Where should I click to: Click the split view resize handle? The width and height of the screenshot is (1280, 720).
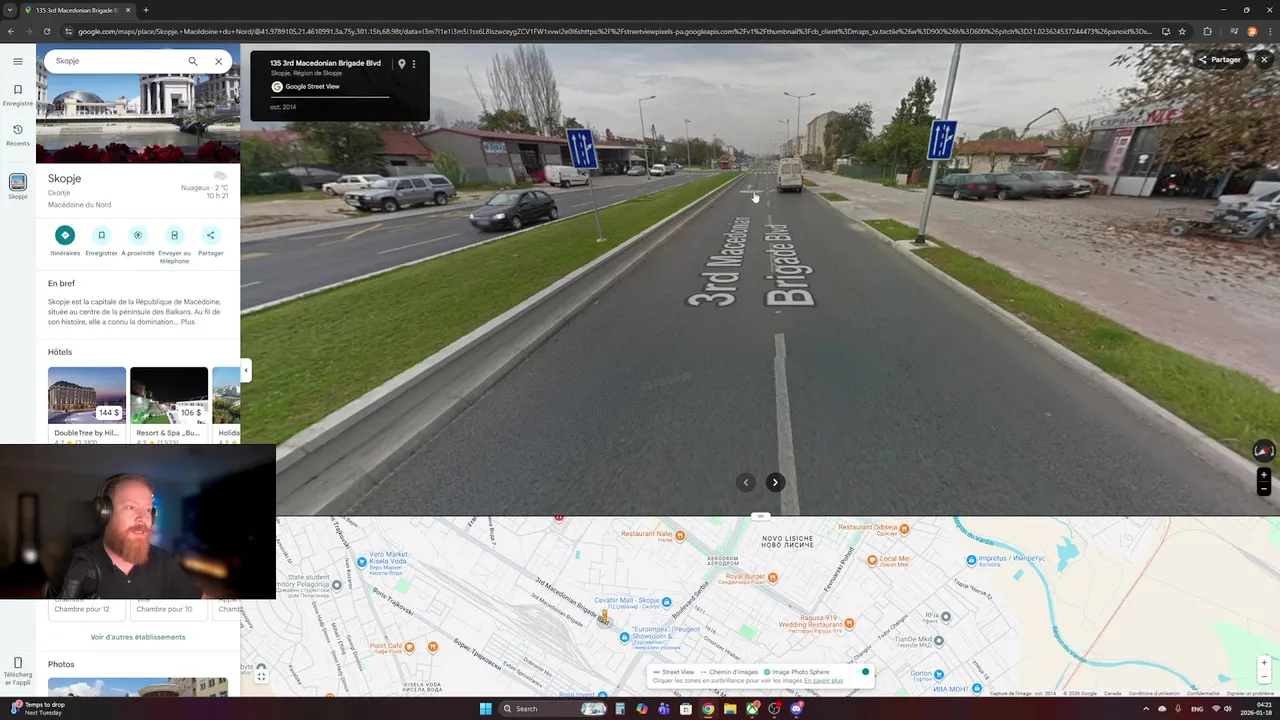coord(760,516)
